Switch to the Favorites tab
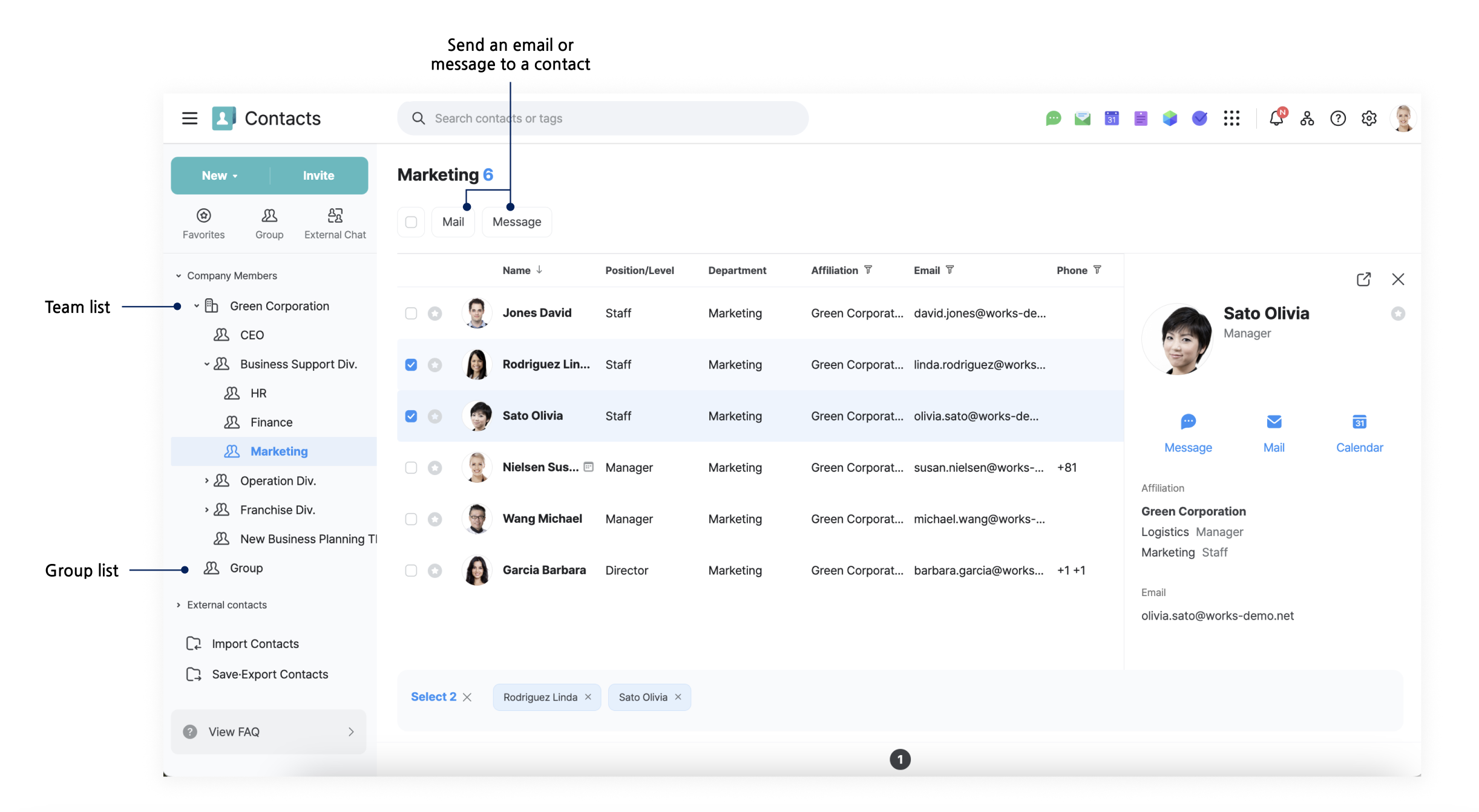The image size is (1479, 812). 203,223
